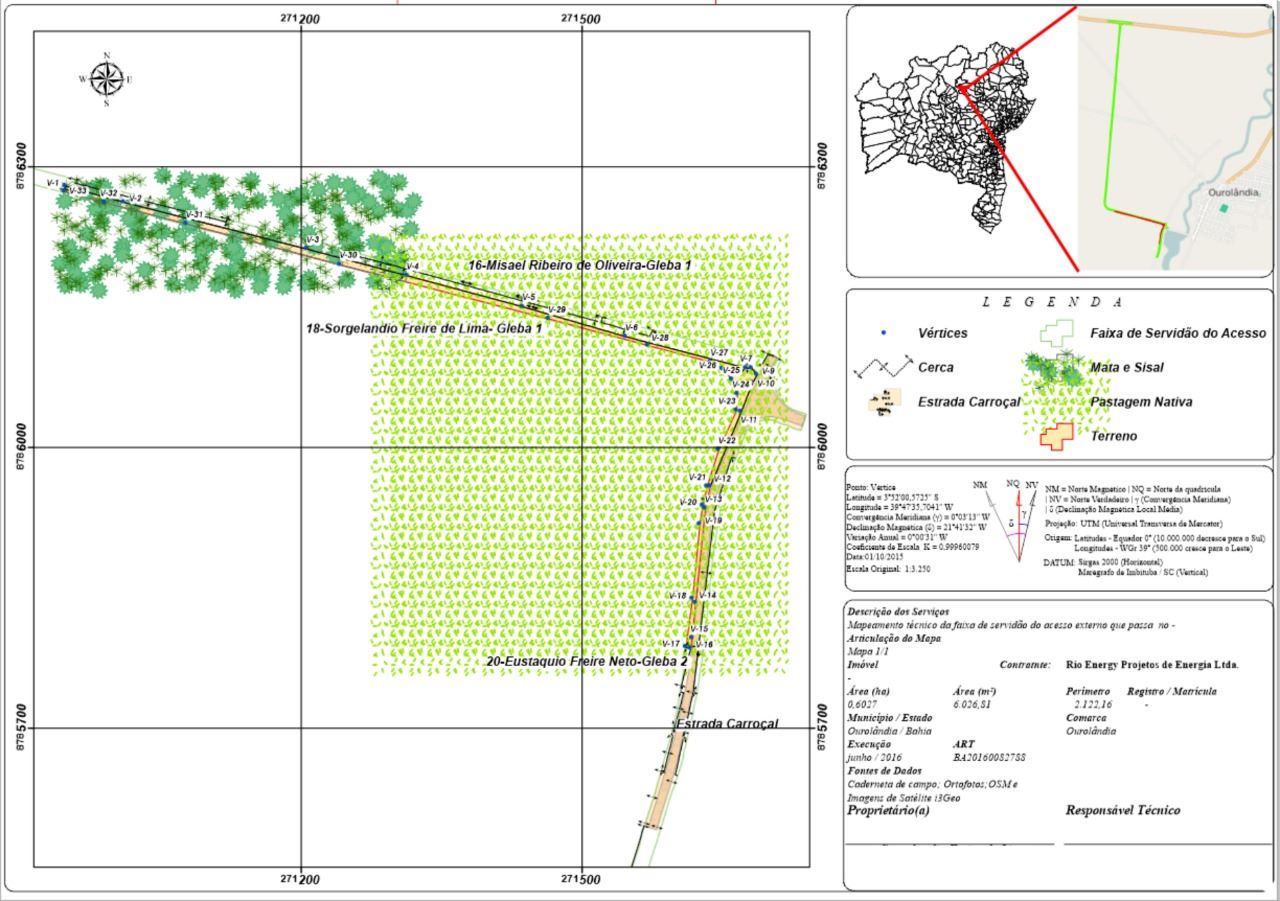Select the V-22 vertex label
This screenshot has width=1280, height=901.
click(x=726, y=441)
